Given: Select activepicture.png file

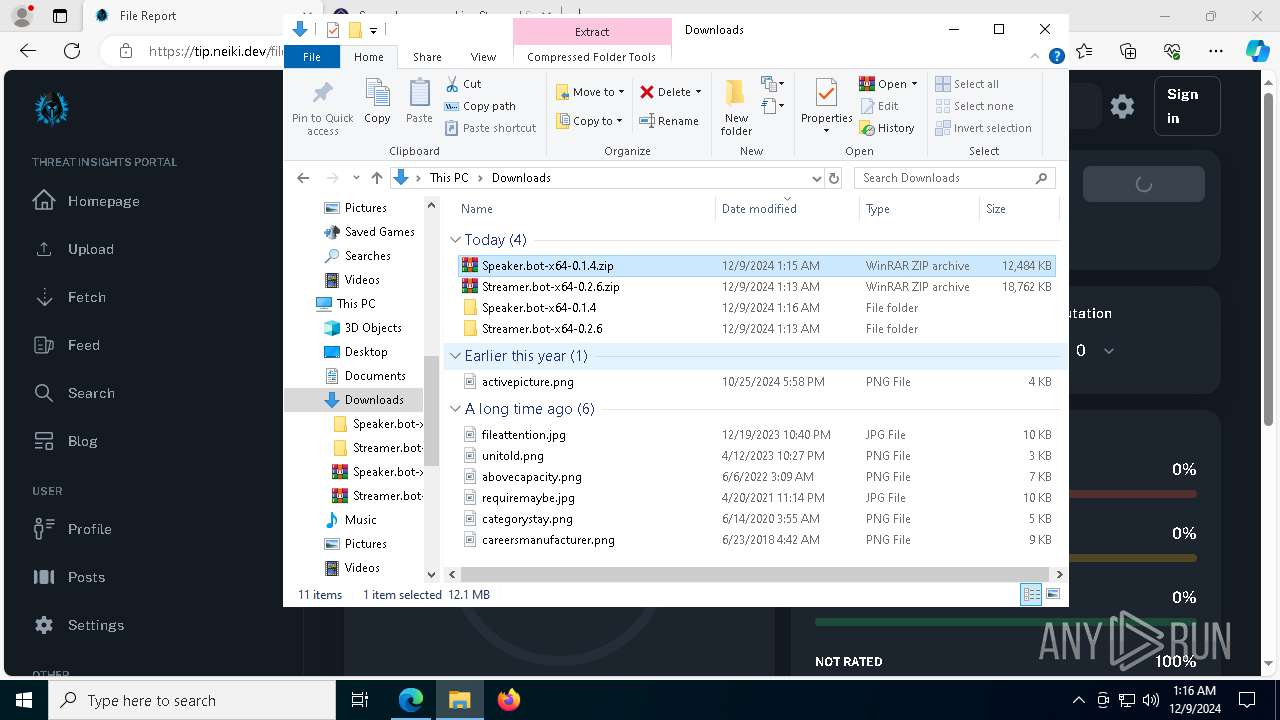Looking at the screenshot, I should click(757, 382).
